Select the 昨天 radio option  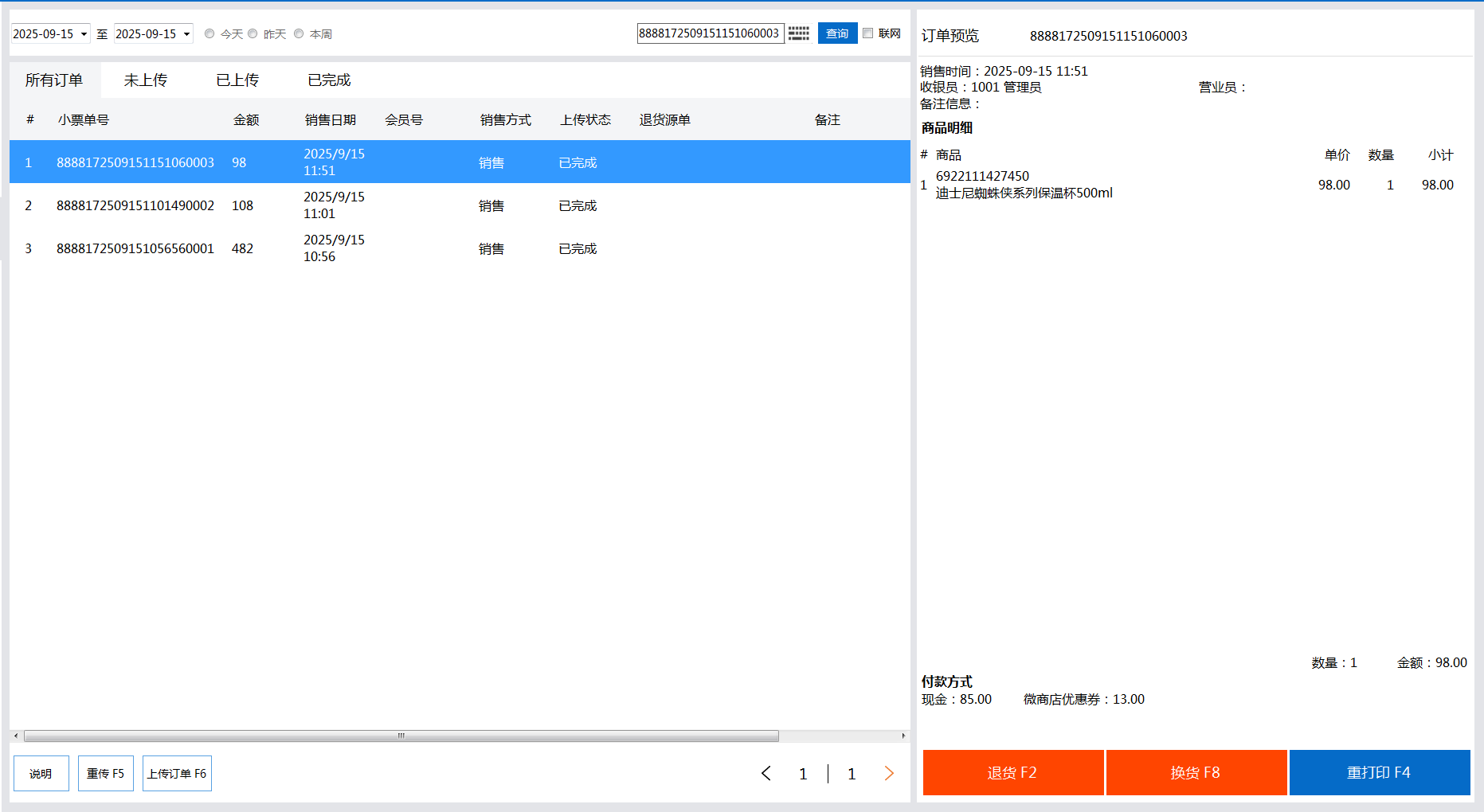point(253,33)
